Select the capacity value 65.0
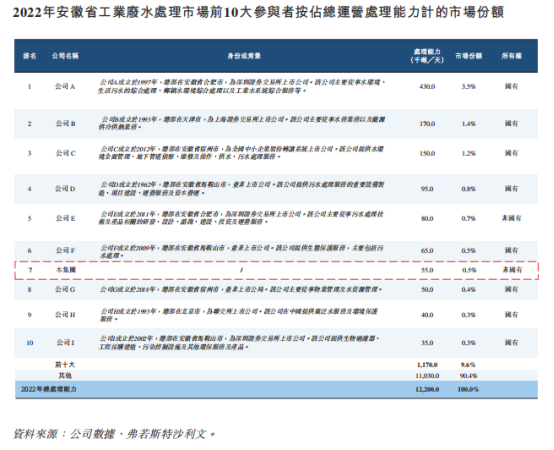This screenshot has width=554, height=450. pos(427,250)
